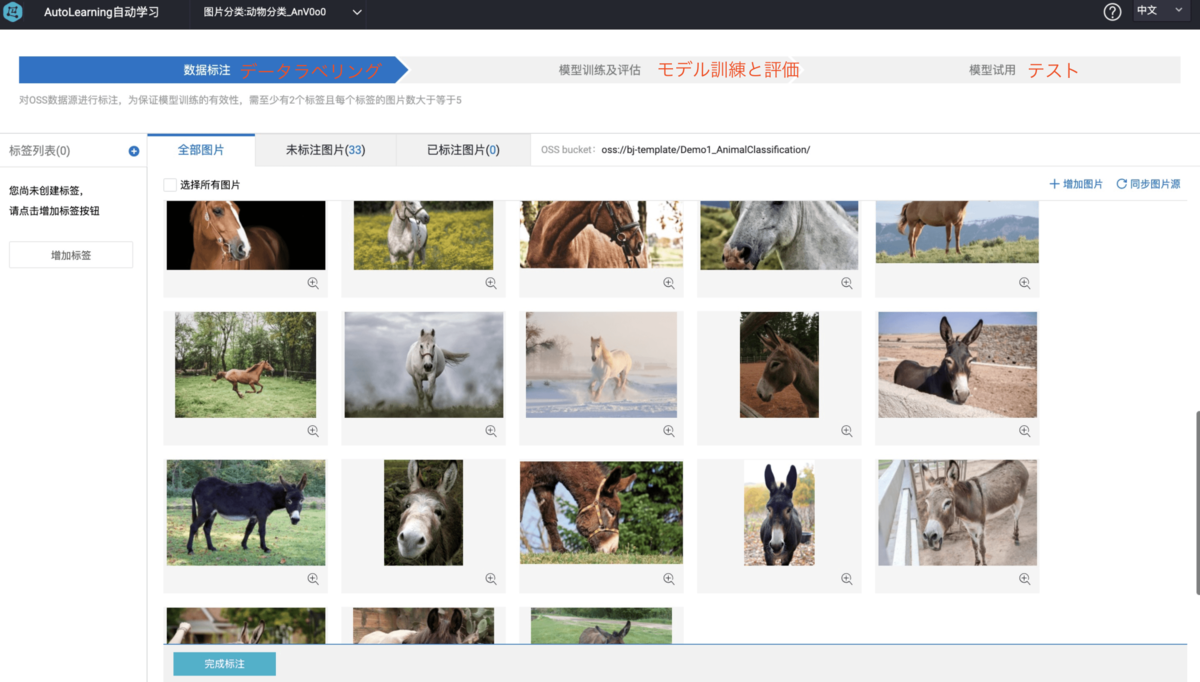Zoom the white horse running in snow

coord(669,431)
